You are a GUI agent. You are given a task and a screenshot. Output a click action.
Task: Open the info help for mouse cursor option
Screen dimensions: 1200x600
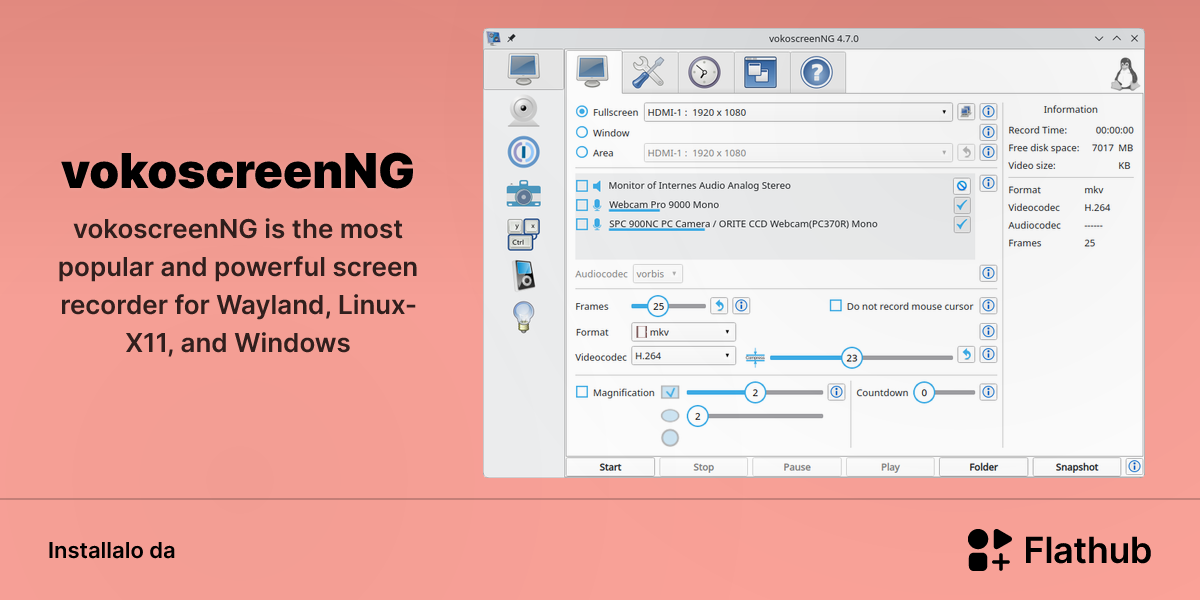pos(988,306)
